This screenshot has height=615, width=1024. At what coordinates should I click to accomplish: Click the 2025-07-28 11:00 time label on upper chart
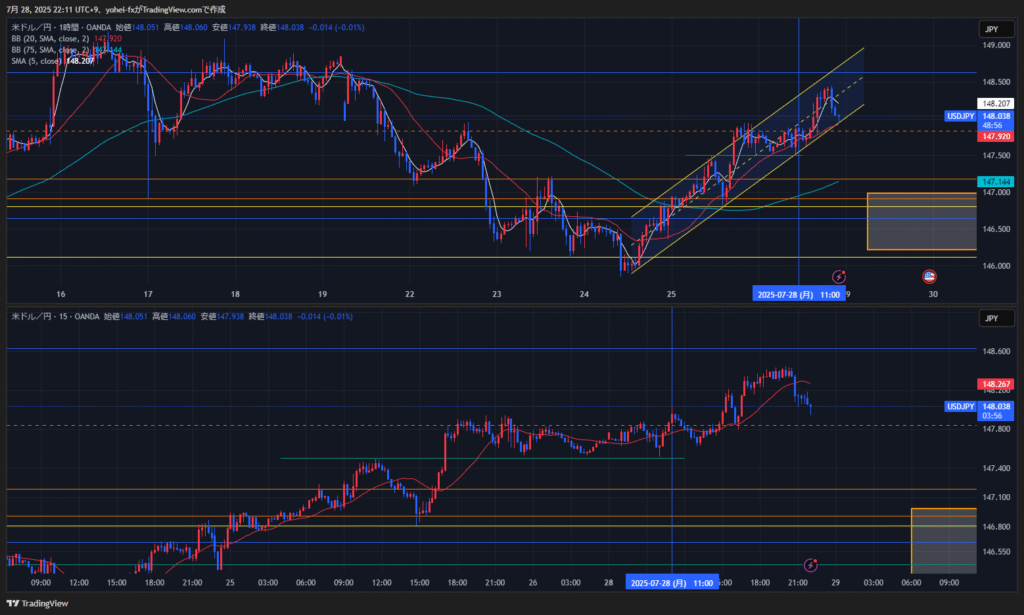click(799, 294)
